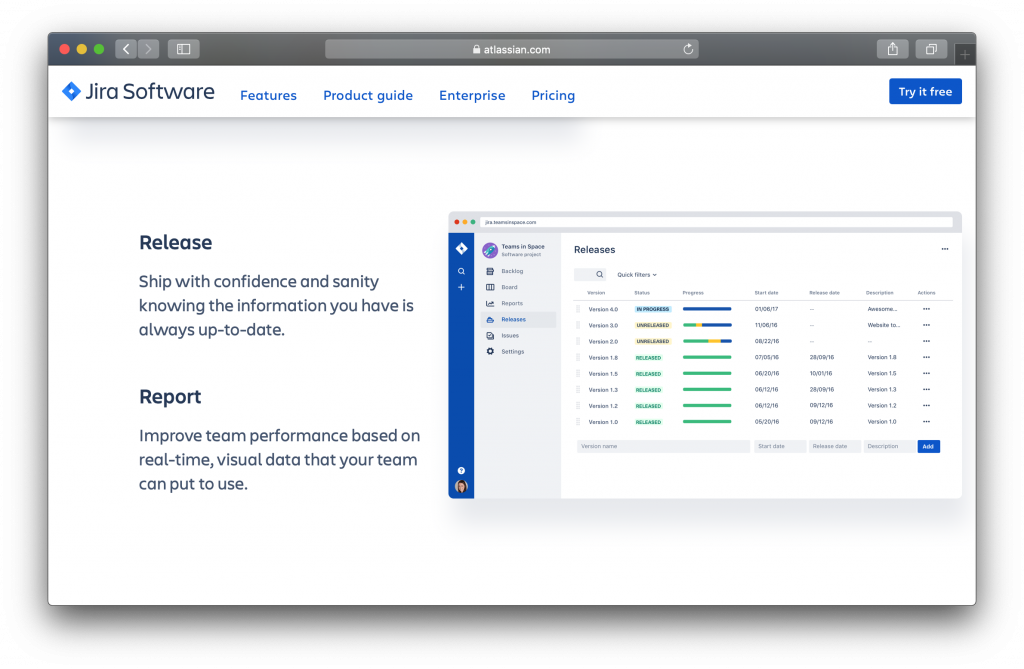Viewport: 1024px width, 669px height.
Task: Open actions menu for Version 1.2
Action: tap(926, 406)
